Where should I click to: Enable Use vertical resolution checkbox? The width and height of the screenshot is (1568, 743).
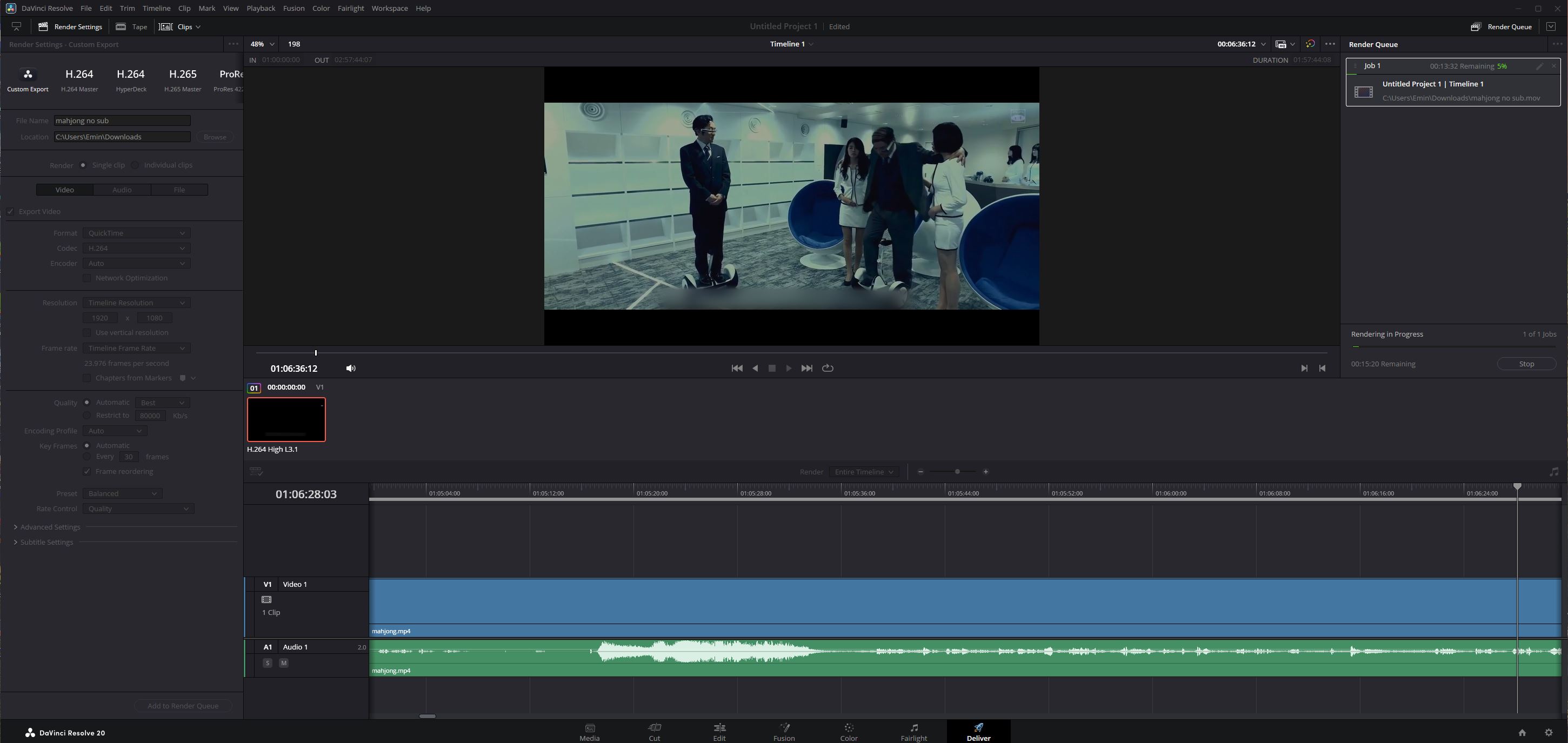[x=87, y=333]
